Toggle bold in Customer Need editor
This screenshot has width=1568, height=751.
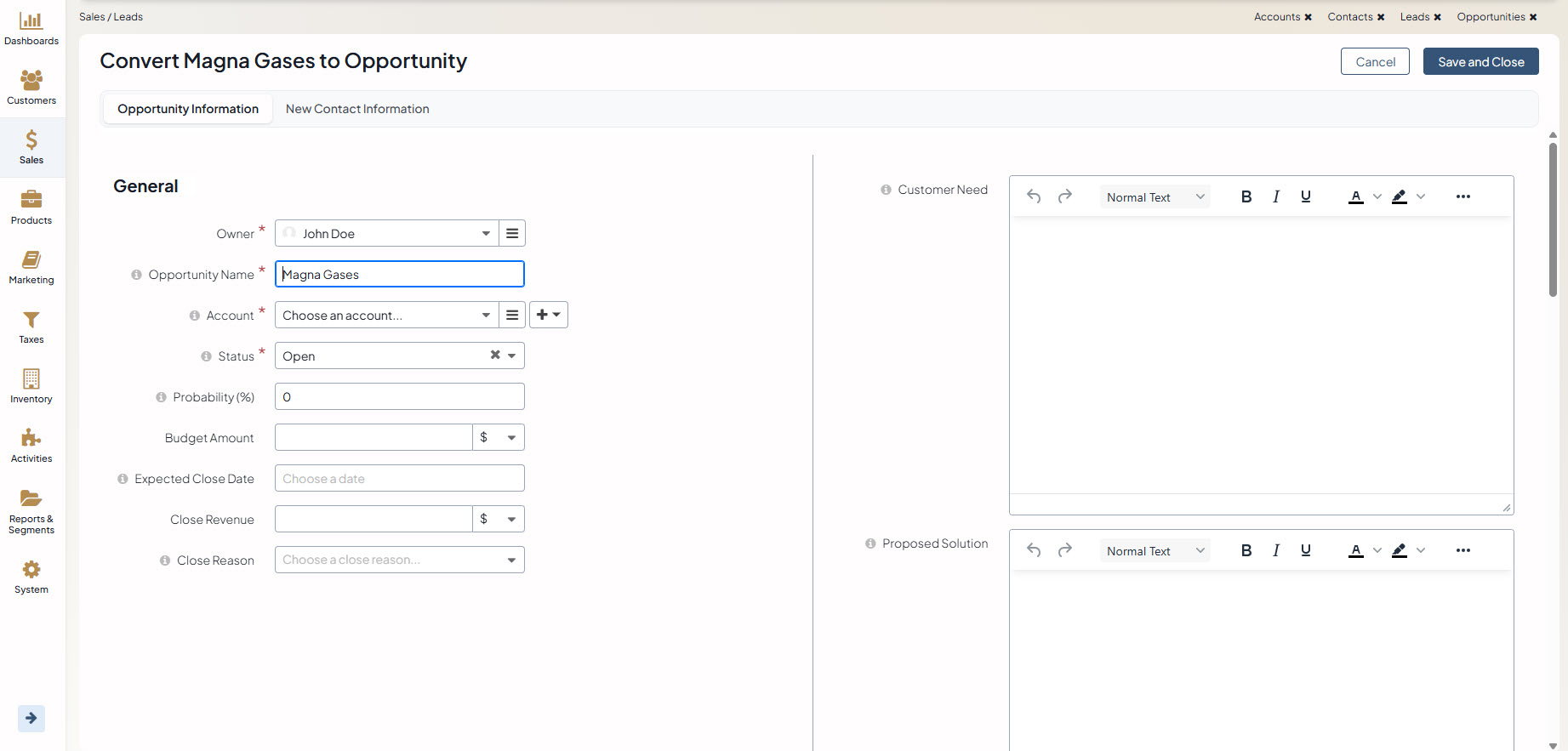point(1246,196)
